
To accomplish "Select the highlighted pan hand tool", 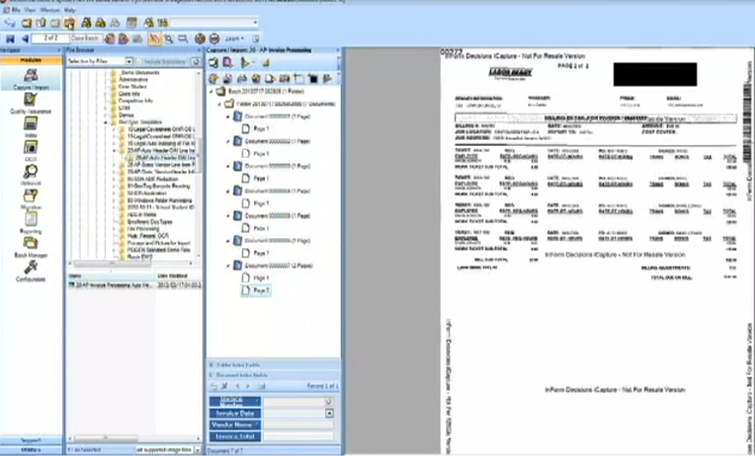I will coord(155,39).
